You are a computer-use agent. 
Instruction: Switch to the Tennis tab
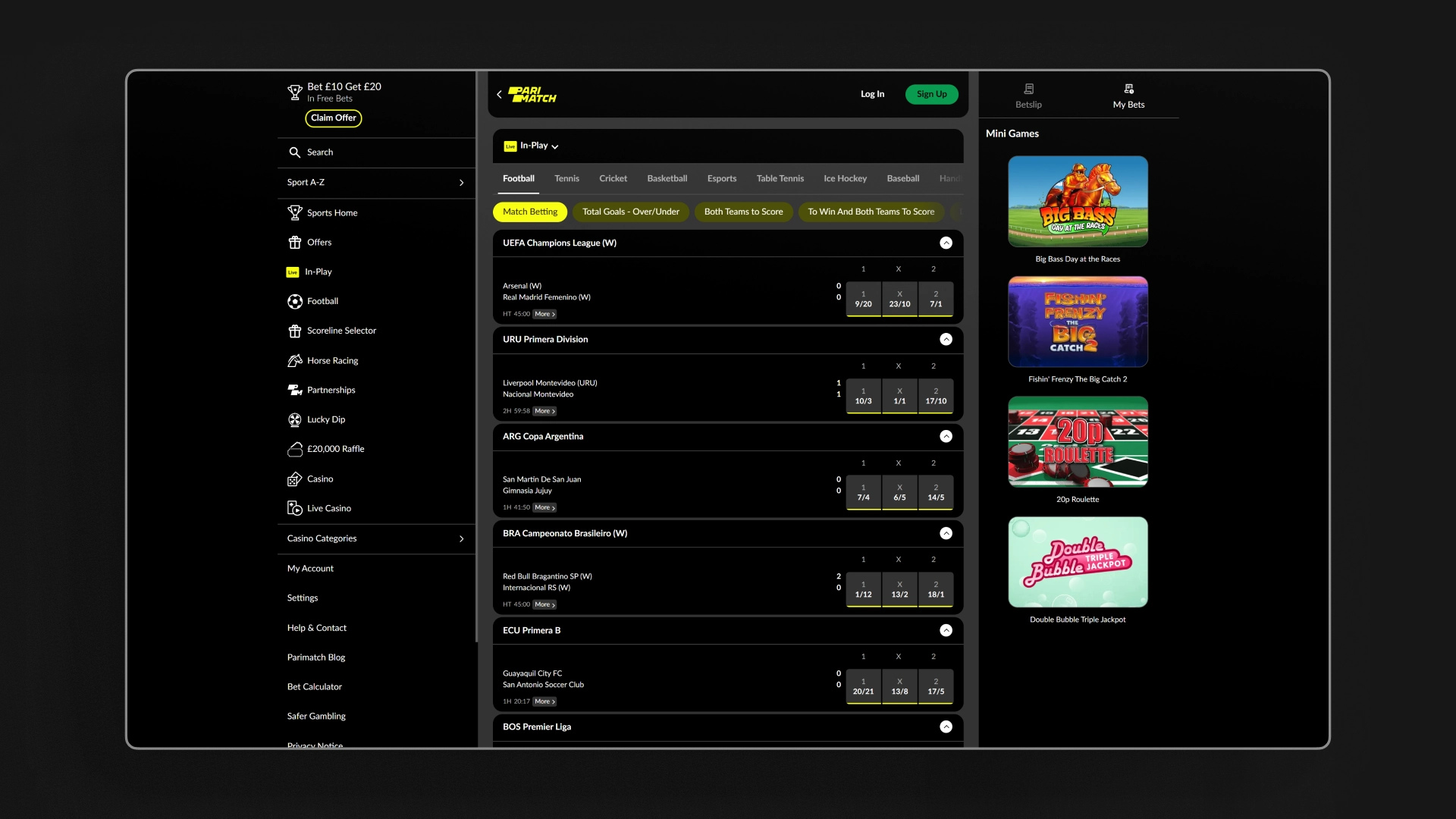pos(566,179)
